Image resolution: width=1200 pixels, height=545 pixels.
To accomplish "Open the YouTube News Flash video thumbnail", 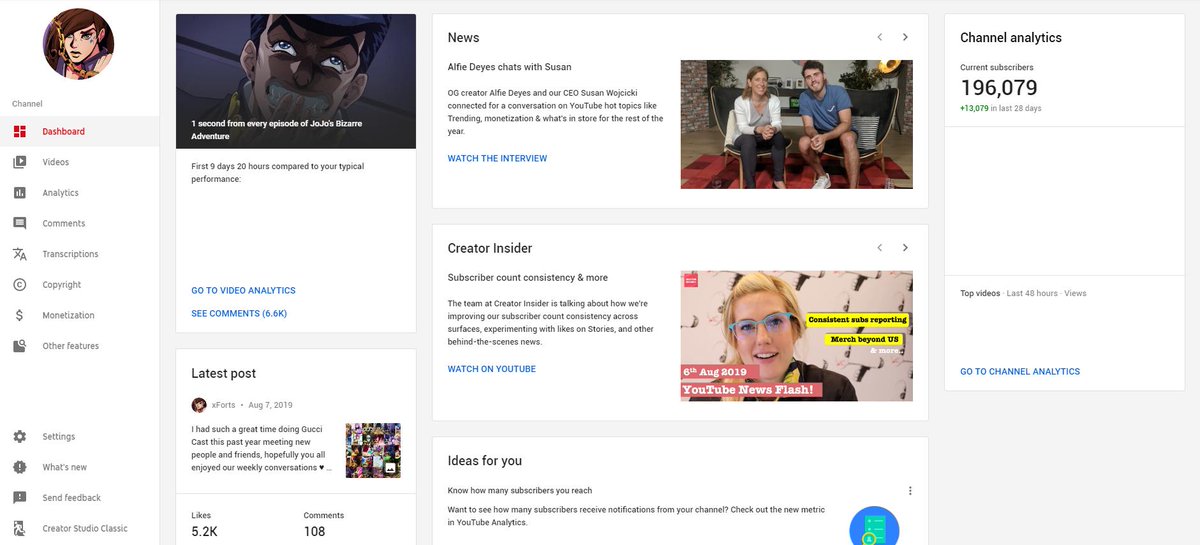I will [796, 335].
